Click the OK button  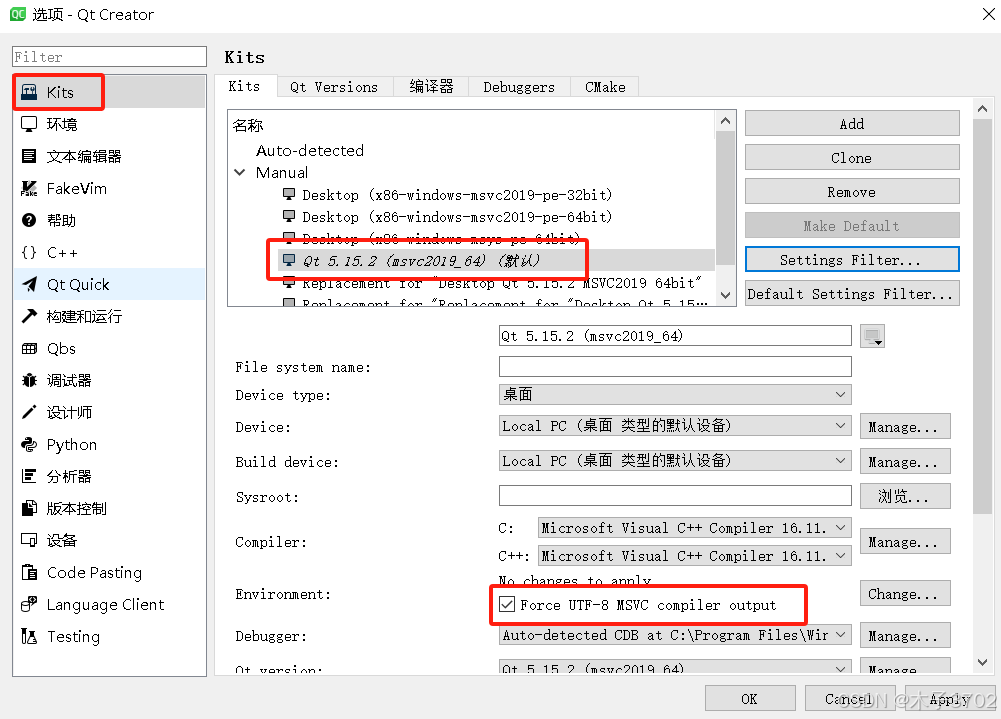point(750,699)
